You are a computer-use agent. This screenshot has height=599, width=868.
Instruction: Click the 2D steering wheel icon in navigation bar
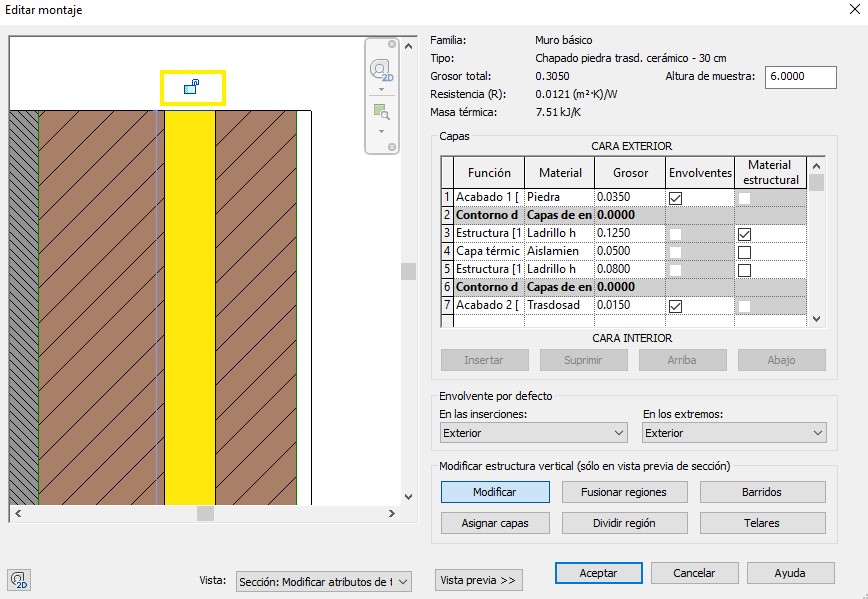click(381, 70)
